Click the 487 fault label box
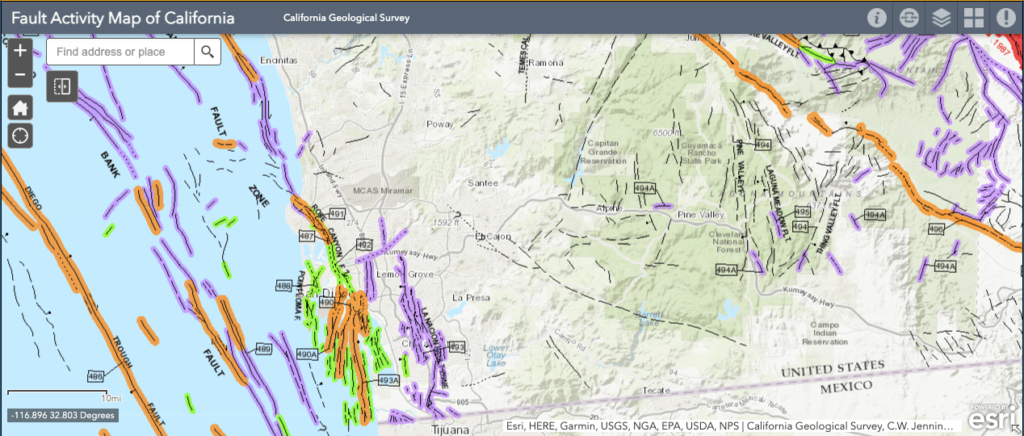 pos(307,235)
